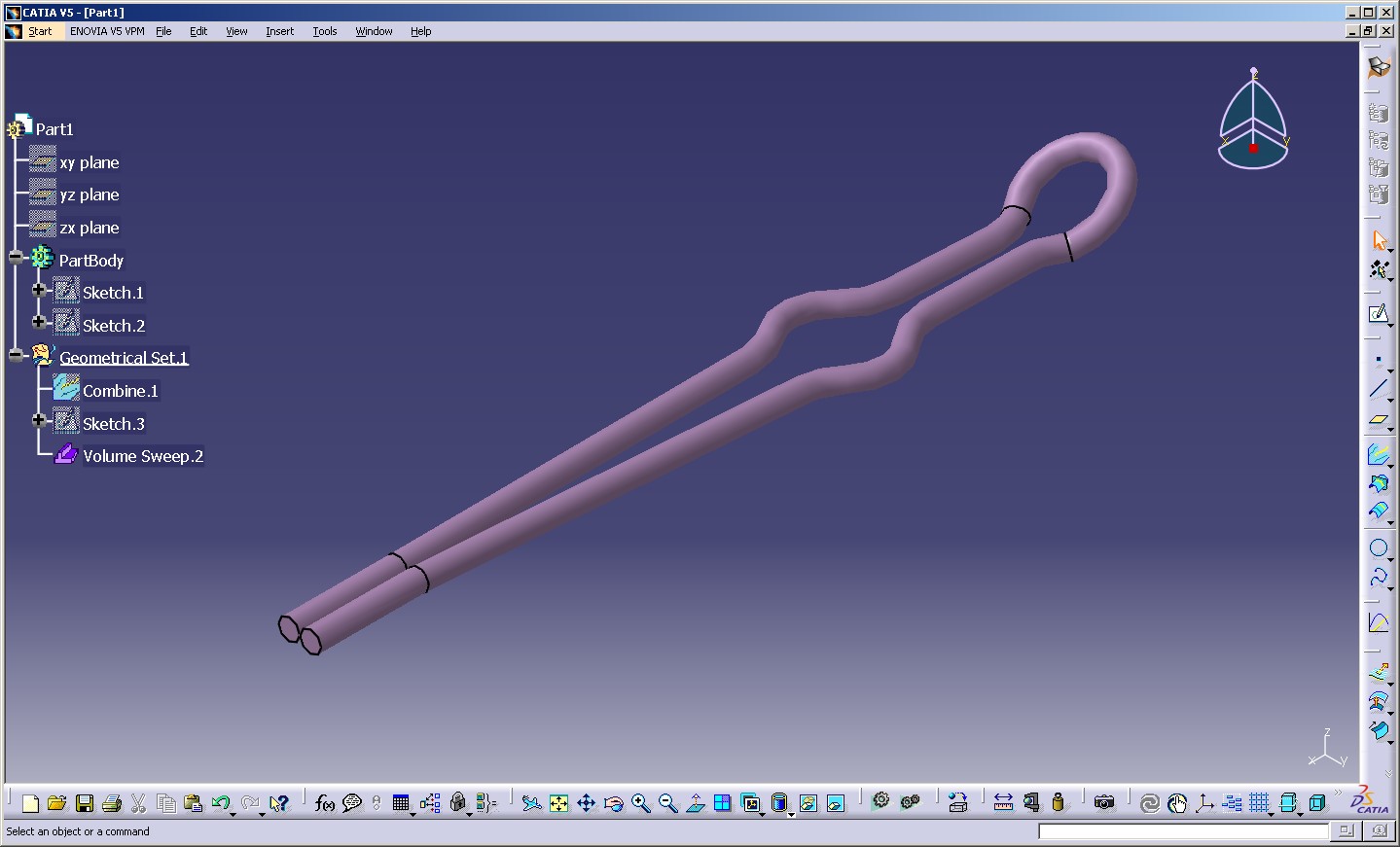1400x847 pixels.
Task: Open the Start menu
Action: coord(40,31)
